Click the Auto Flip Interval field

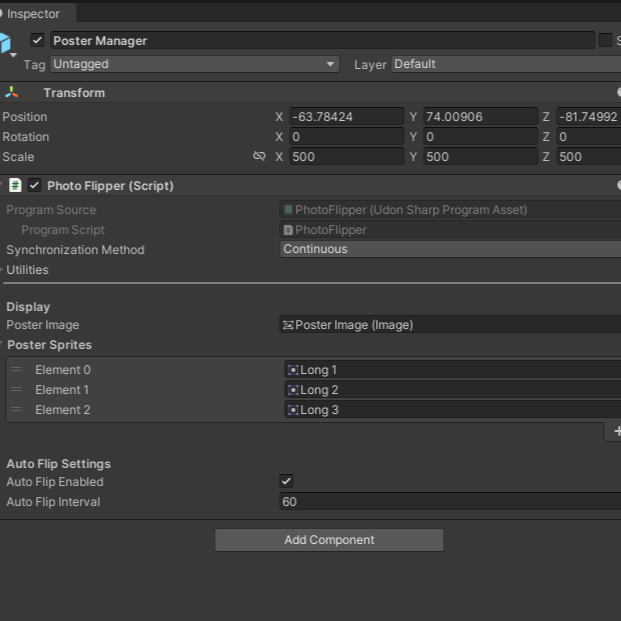450,502
